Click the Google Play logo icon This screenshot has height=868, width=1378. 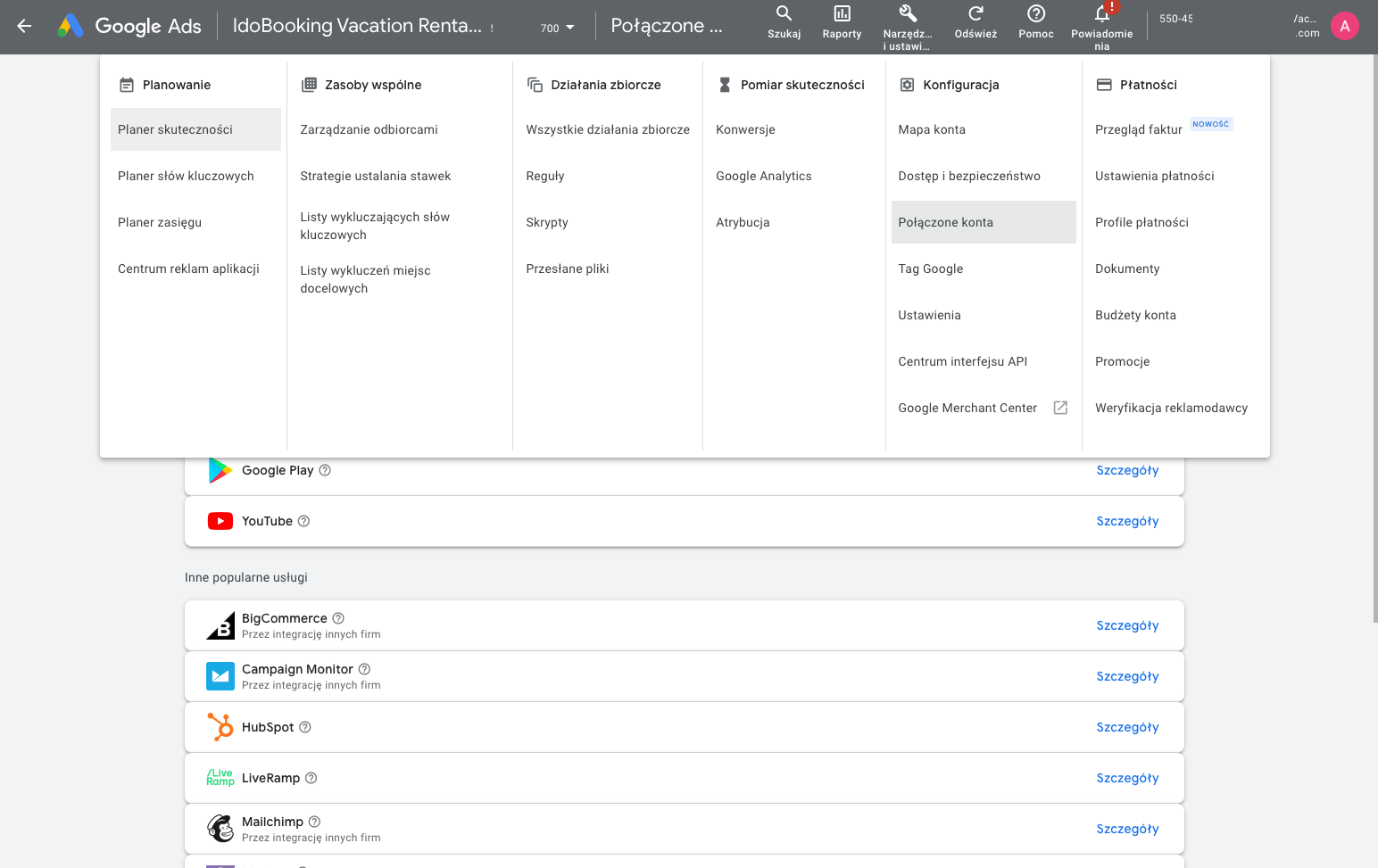[x=220, y=470]
